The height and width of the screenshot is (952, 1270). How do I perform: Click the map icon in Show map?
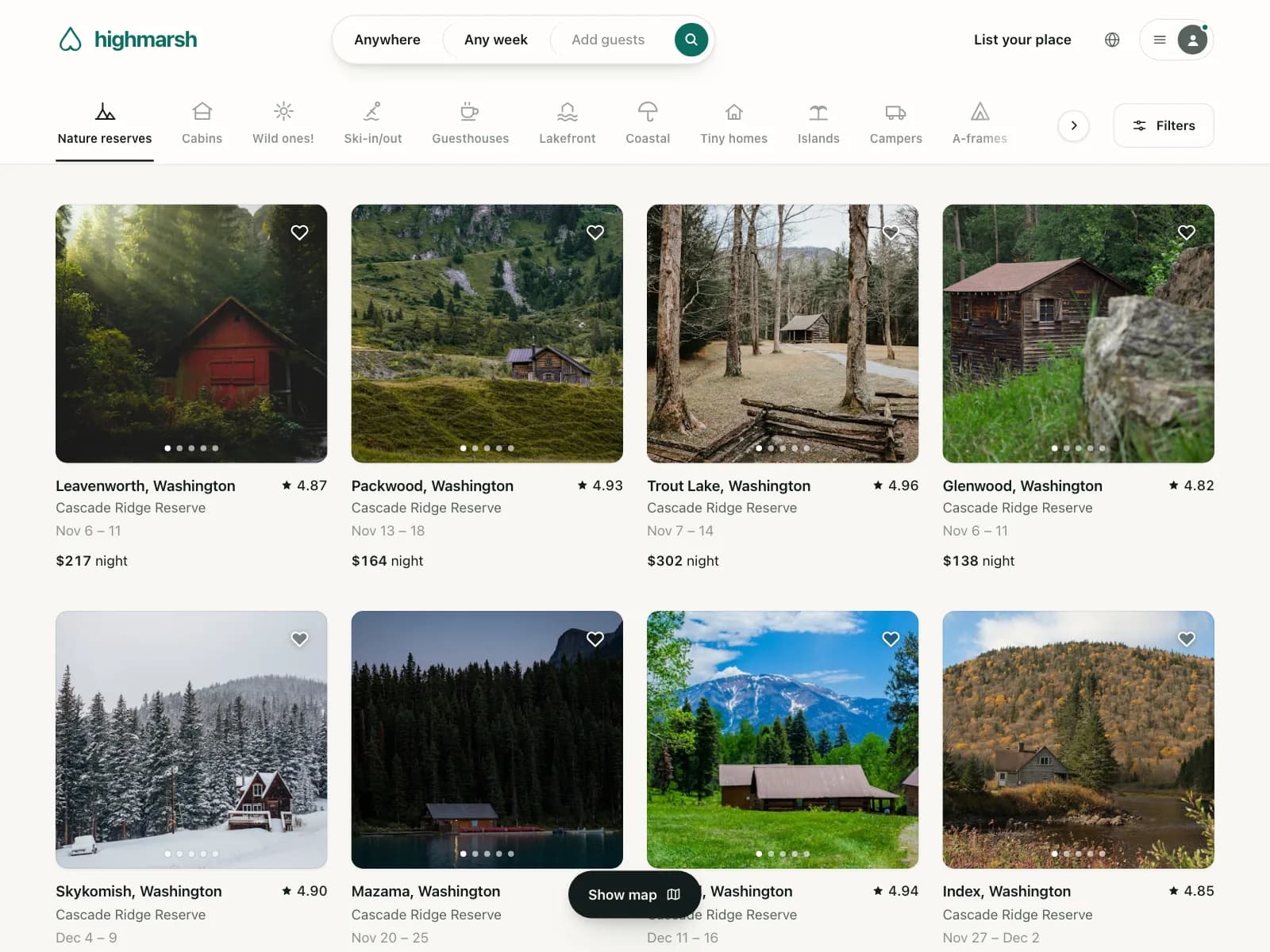[x=674, y=895]
